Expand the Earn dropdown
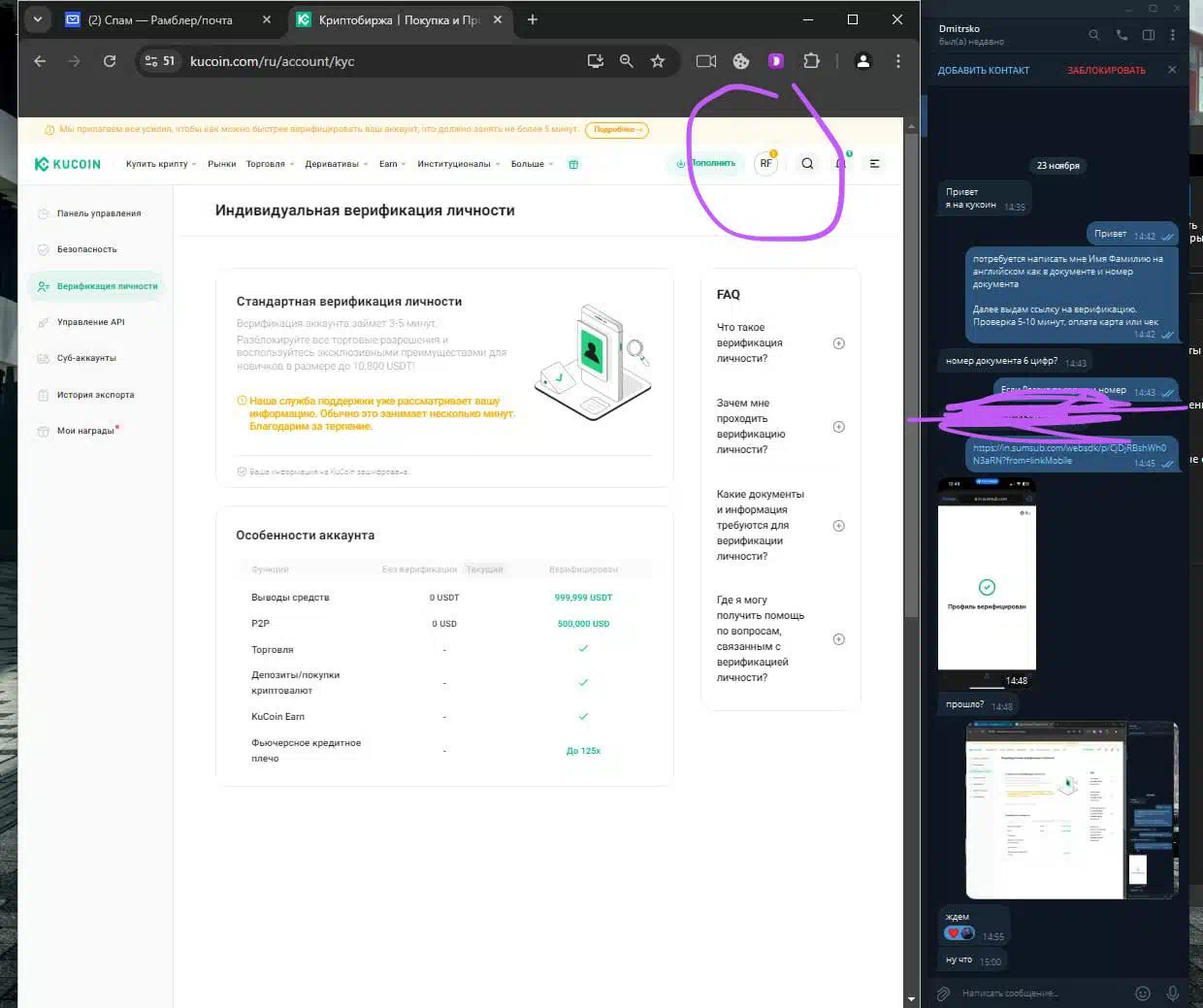Viewport: 1203px width, 1008px height. pyautogui.click(x=392, y=164)
